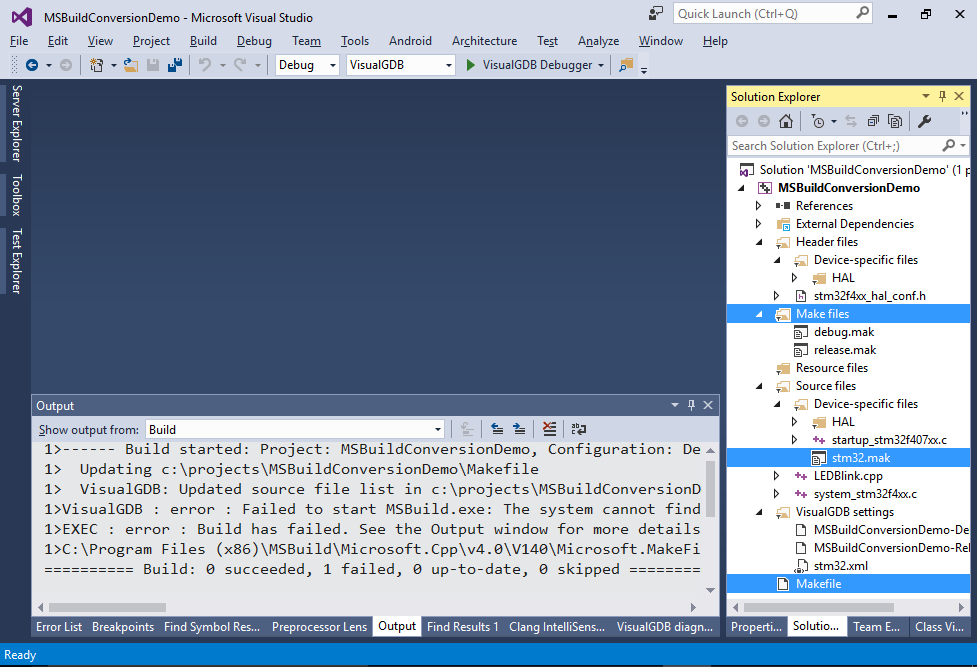Open the Architecture menu
This screenshot has height=667, width=977.
pyautogui.click(x=484, y=41)
